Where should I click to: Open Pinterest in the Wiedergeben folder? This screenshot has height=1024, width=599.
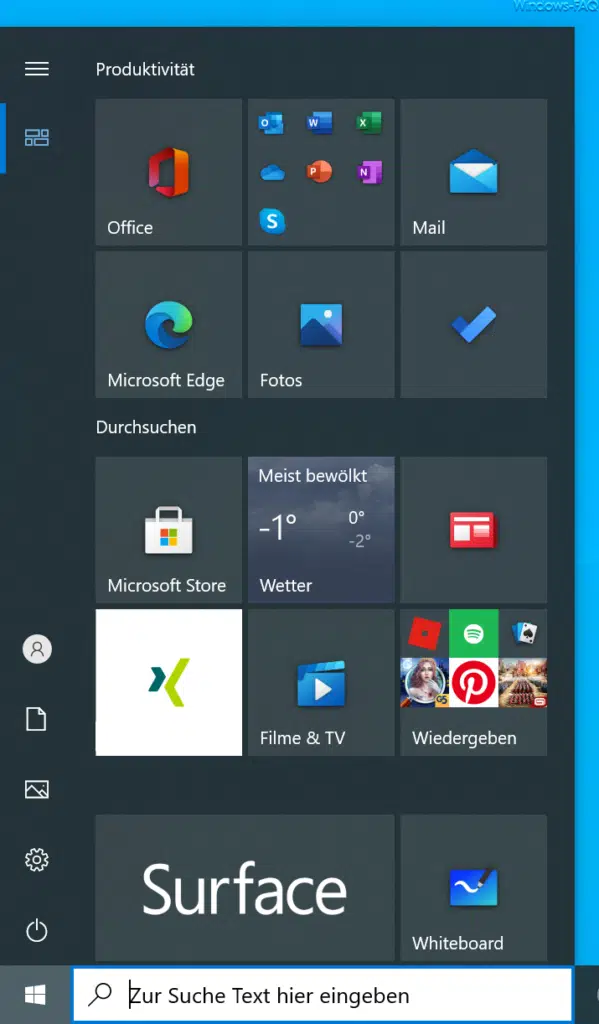click(474, 682)
